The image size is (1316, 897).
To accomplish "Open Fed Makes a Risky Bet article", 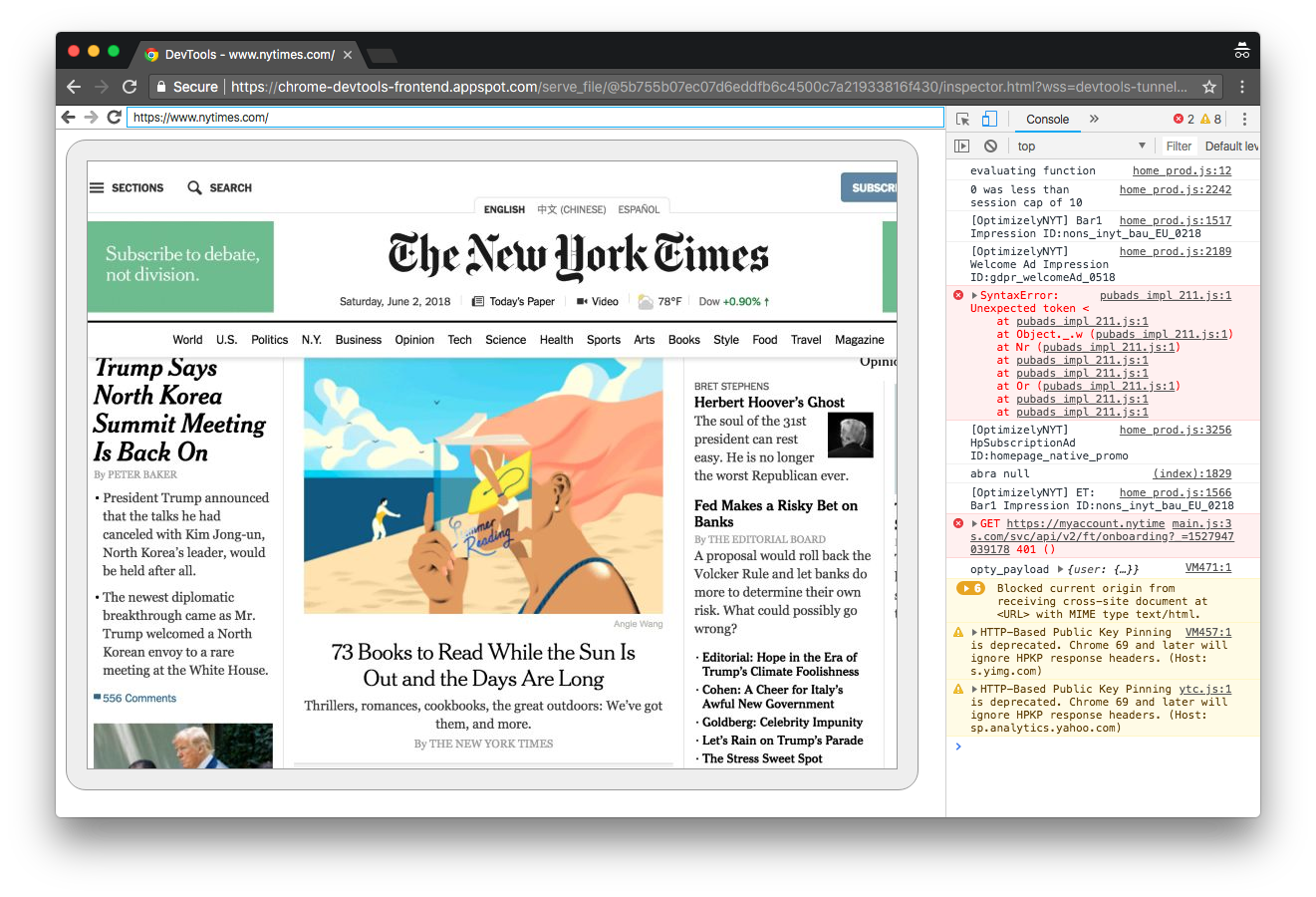I will (x=776, y=513).
